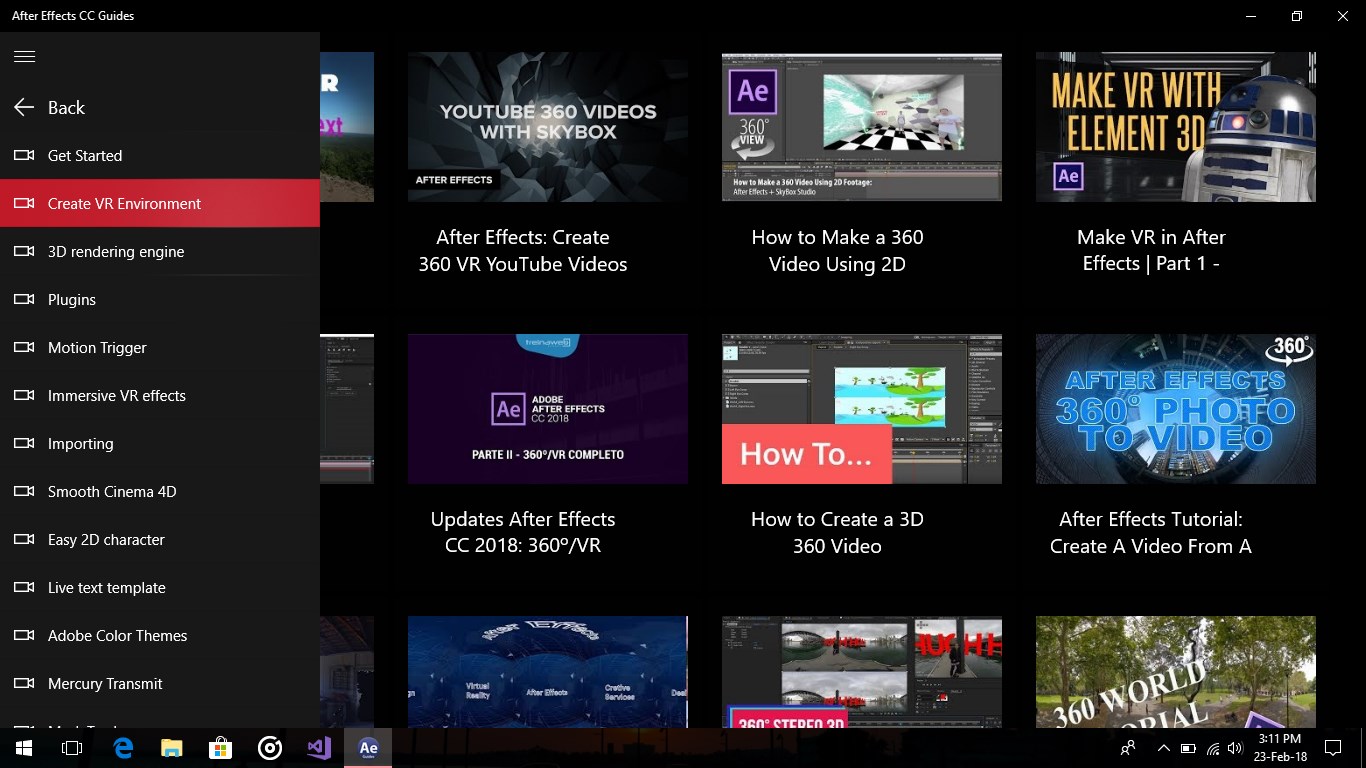Open Task View from the taskbar
1366x768 pixels.
(72, 748)
